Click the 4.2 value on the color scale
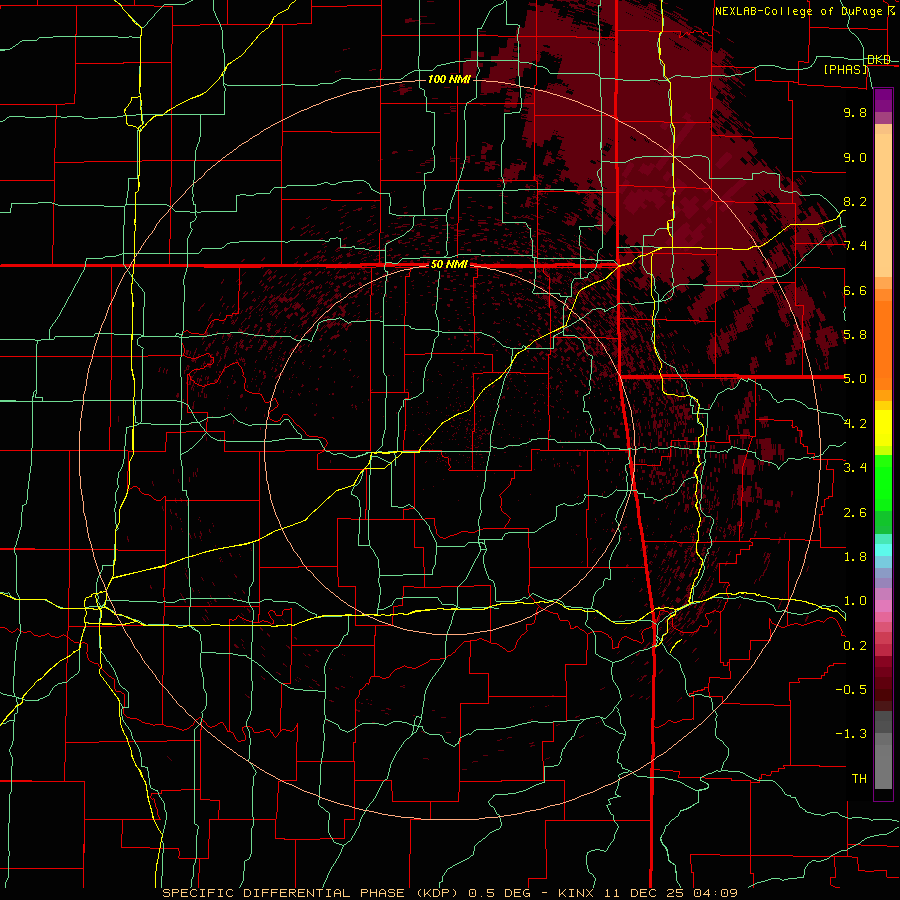Viewport: 900px width, 900px height. point(855,424)
